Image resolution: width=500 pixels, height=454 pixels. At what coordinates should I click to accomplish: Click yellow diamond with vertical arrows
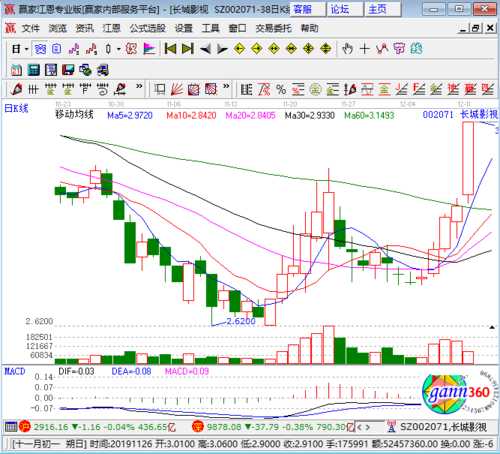pyautogui.click(x=326, y=49)
